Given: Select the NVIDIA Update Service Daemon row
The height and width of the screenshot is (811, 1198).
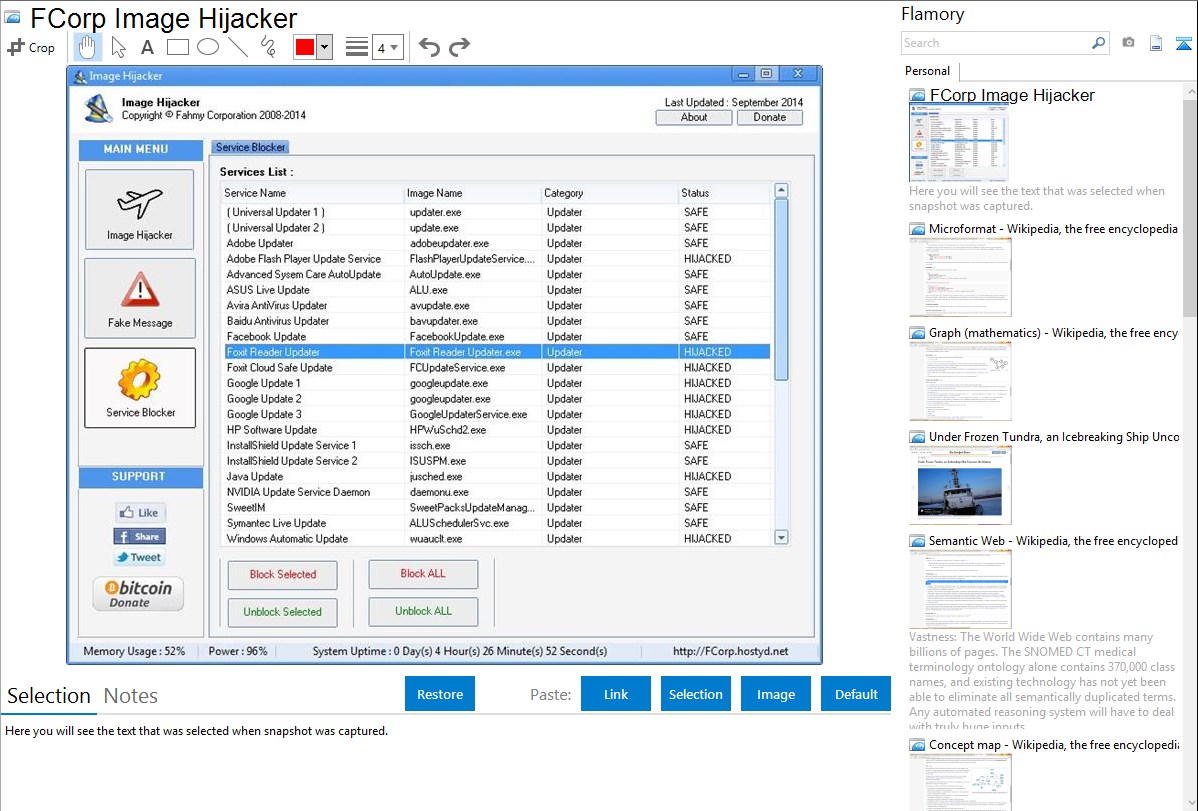Looking at the screenshot, I should (x=496, y=492).
